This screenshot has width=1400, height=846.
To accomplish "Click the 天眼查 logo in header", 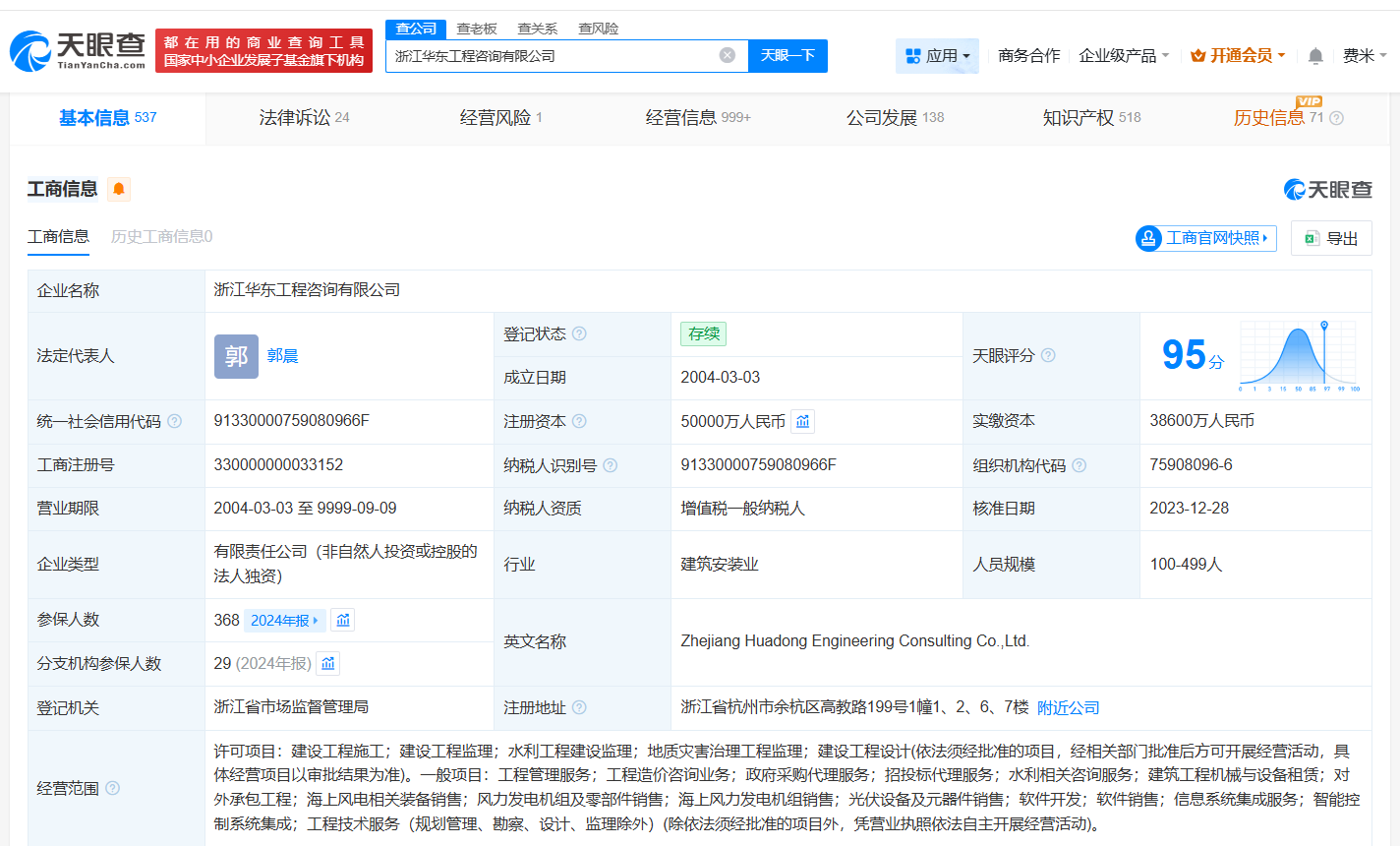I will [78, 50].
